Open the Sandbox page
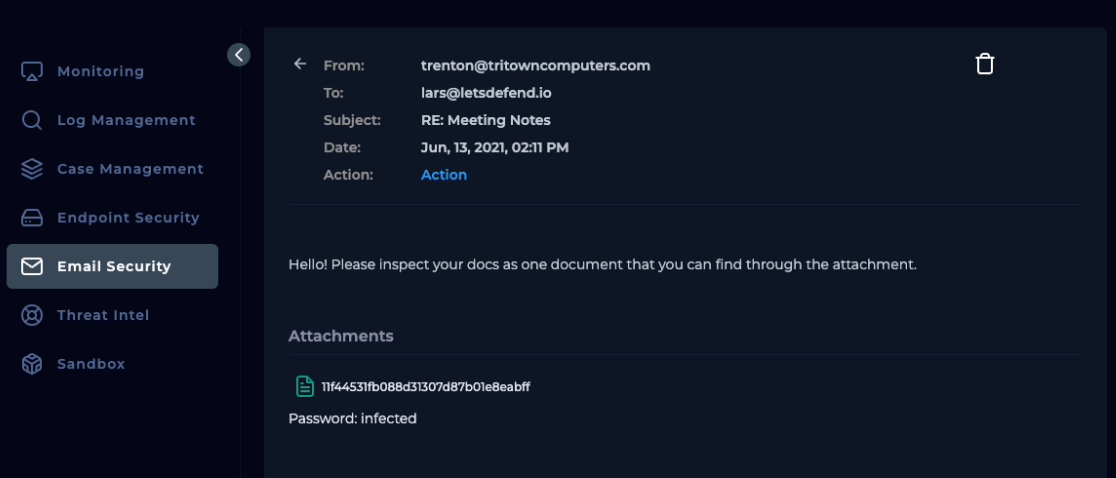Screen dimensions: 1116x478 tap(91, 364)
